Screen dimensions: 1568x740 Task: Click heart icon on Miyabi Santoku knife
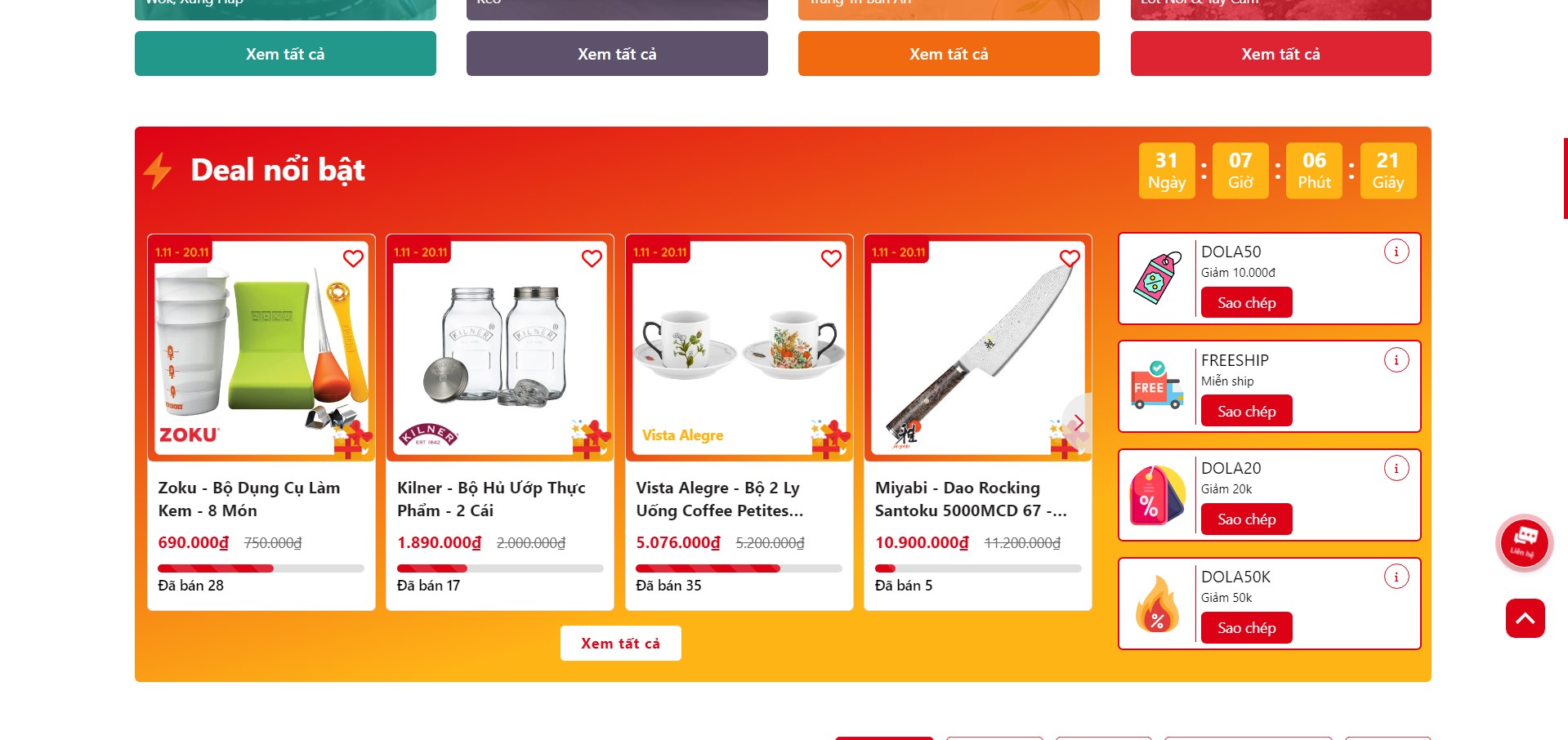point(1070,258)
